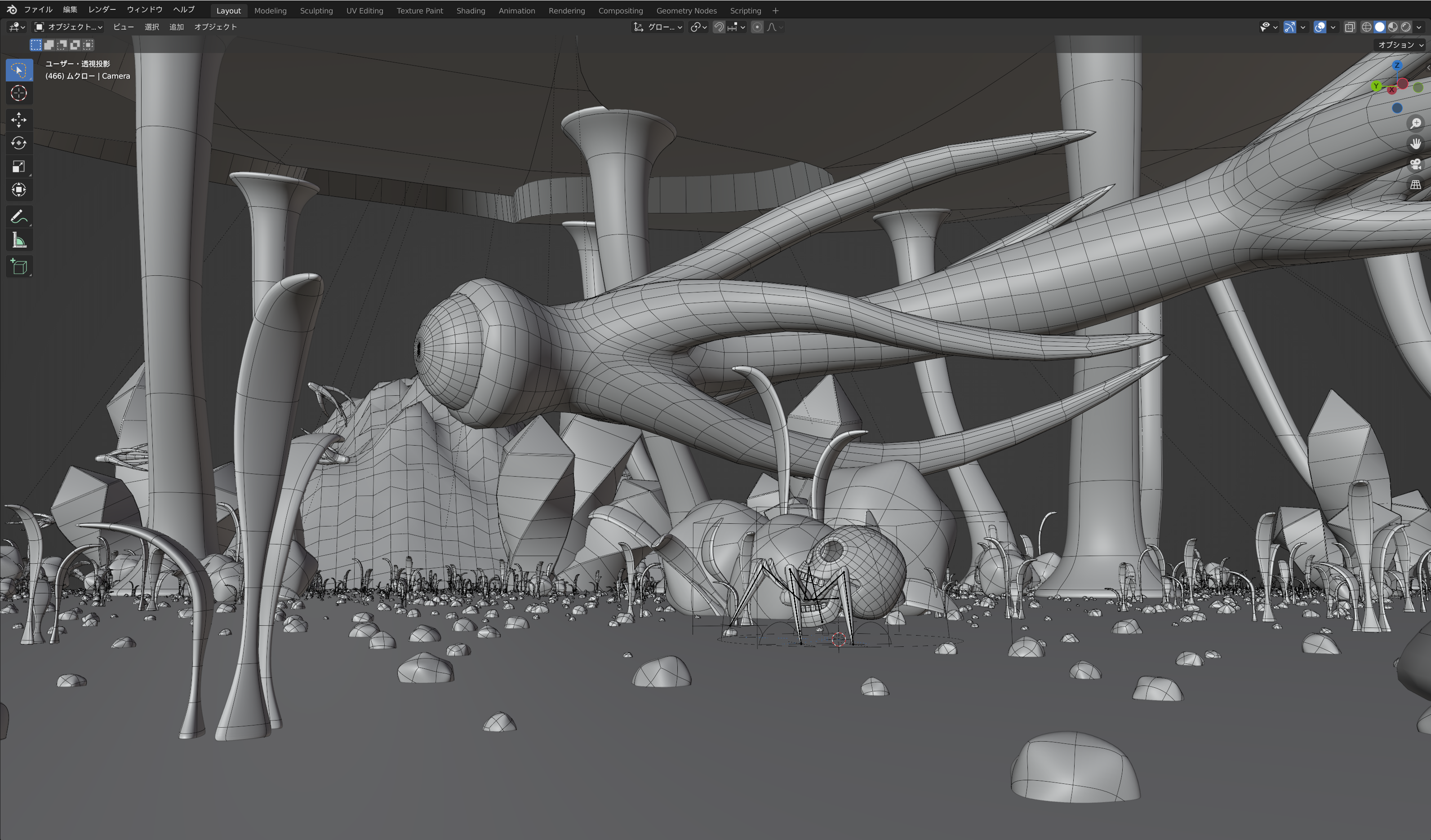Activate the Transform tool
Screen dimensions: 1431x840
19,190
